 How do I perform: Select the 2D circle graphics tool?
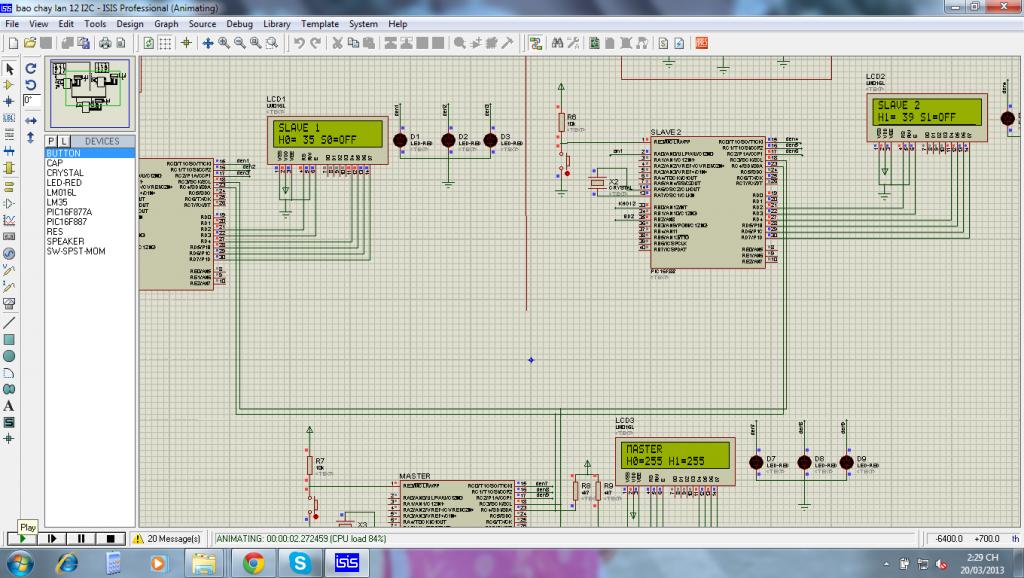tap(9, 355)
